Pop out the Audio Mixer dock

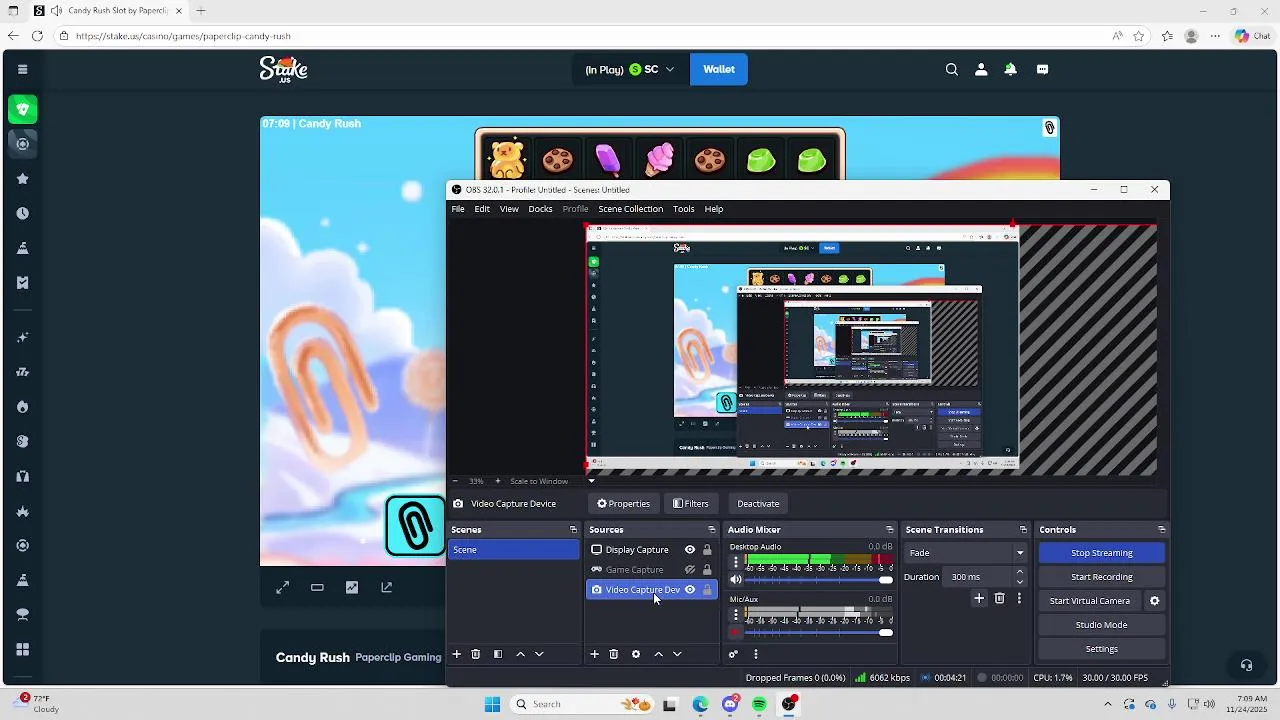(x=889, y=530)
